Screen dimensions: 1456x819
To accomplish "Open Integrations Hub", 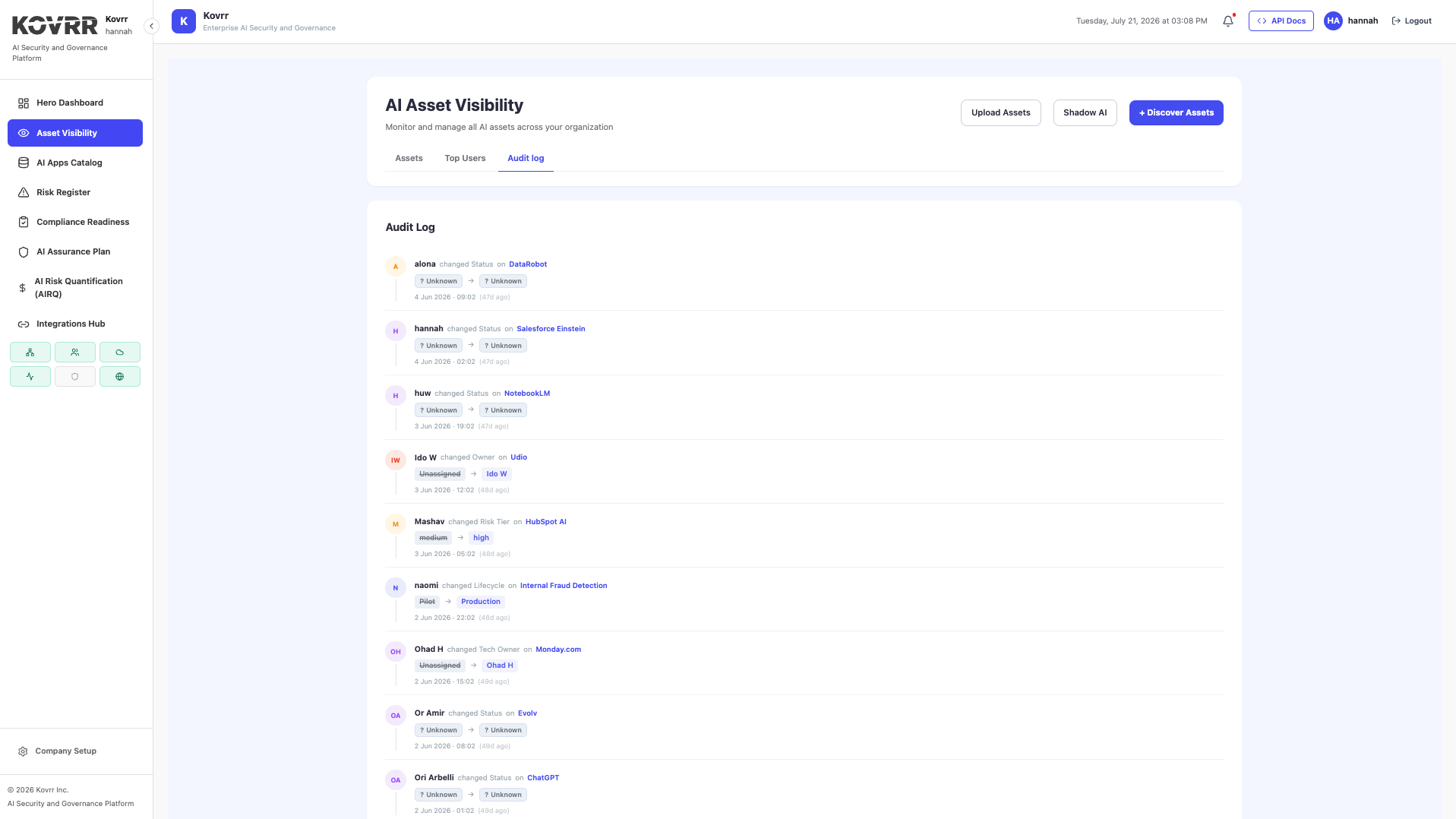I will (x=75, y=324).
